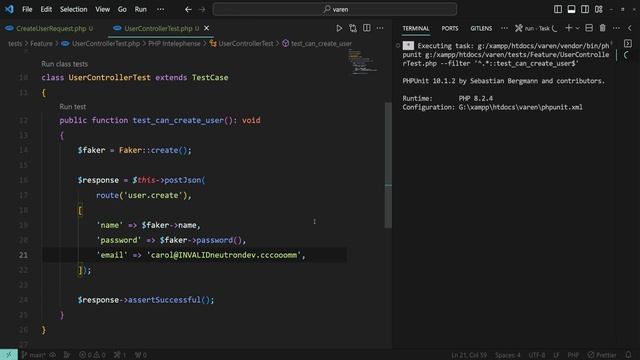
Task: Show more menu bar items ellipsis
Action: pyautogui.click(x=160, y=9)
